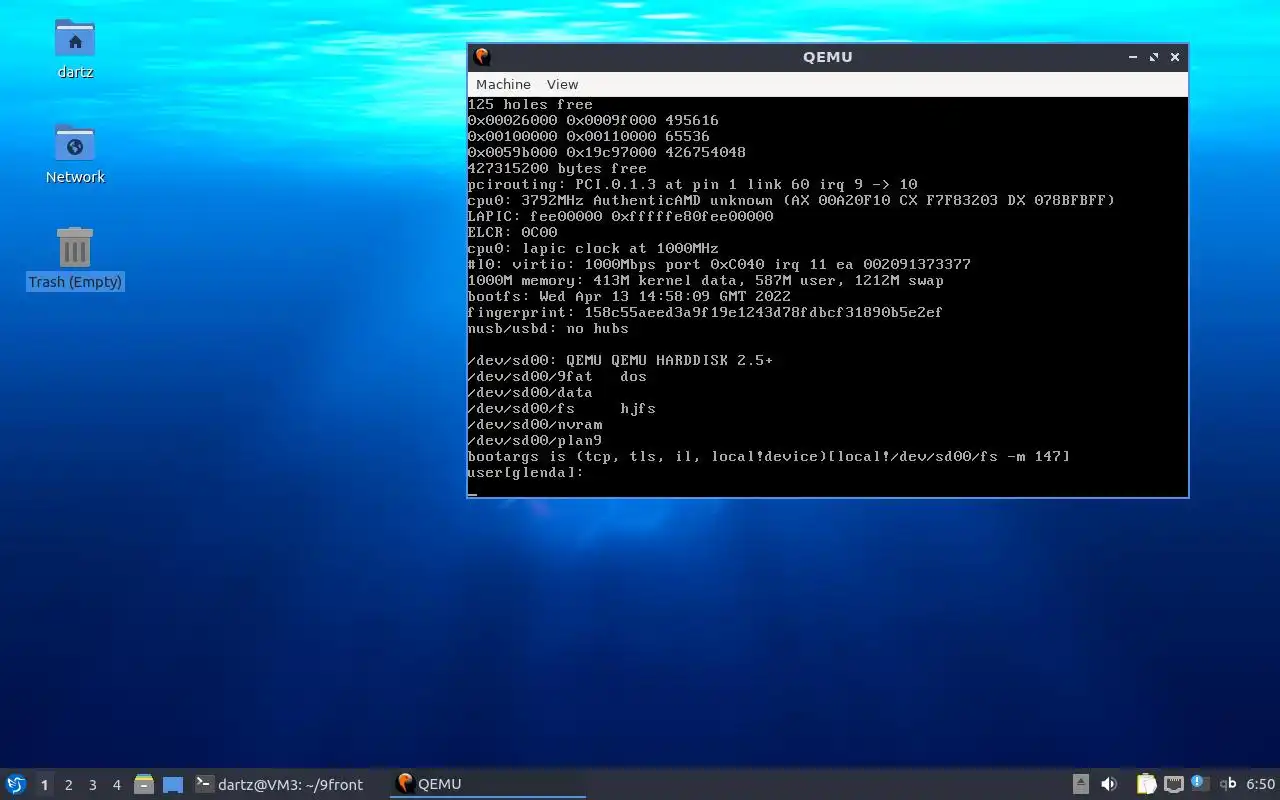The height and width of the screenshot is (800, 1280).
Task: Open the clipboard notes tray icon
Action: click(1146, 784)
